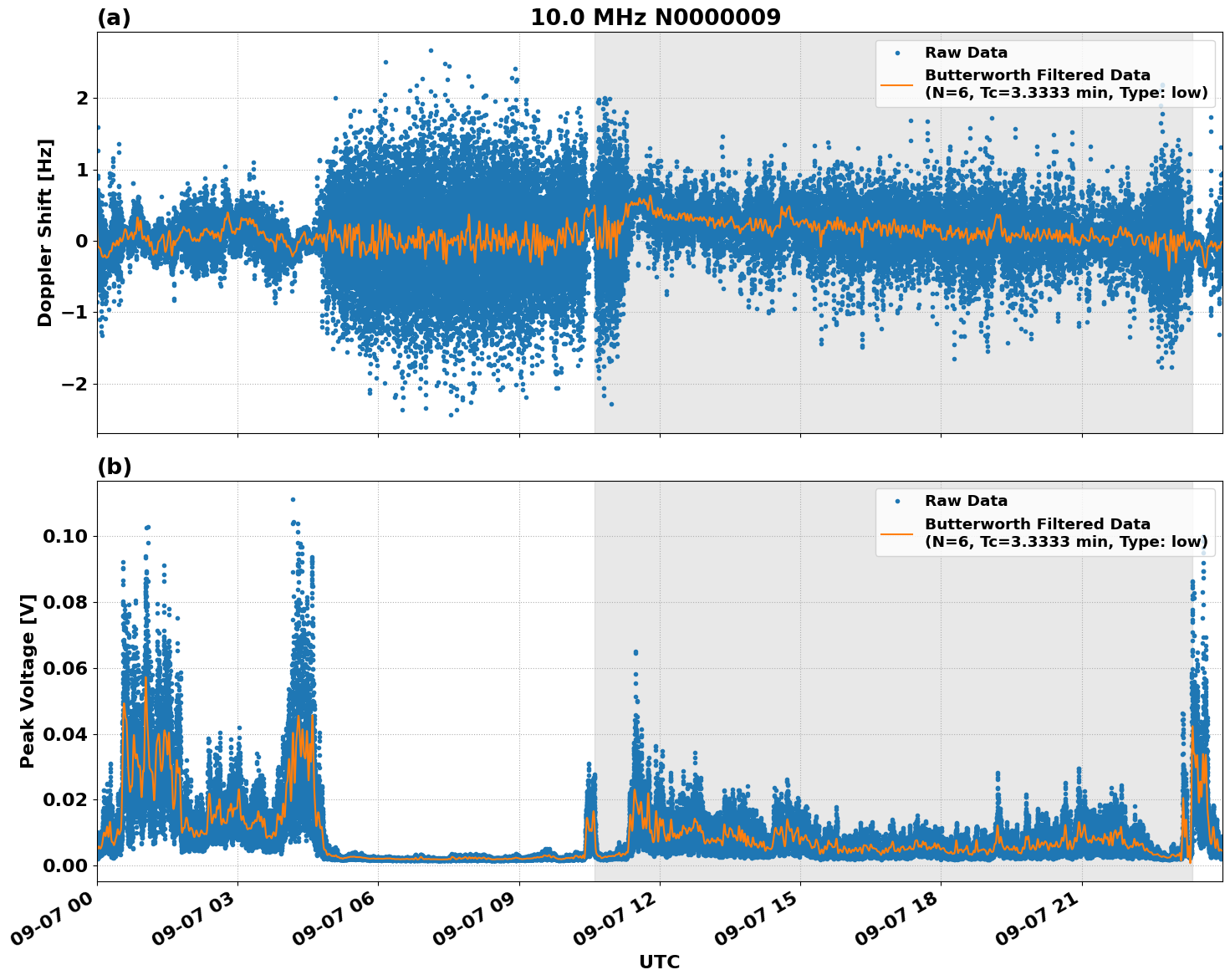Click the UTC axis label
The image size is (1230, 980).
659,962
